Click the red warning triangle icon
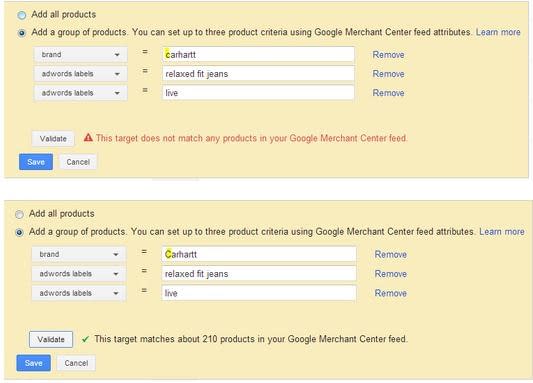The image size is (533, 383). coord(88,138)
